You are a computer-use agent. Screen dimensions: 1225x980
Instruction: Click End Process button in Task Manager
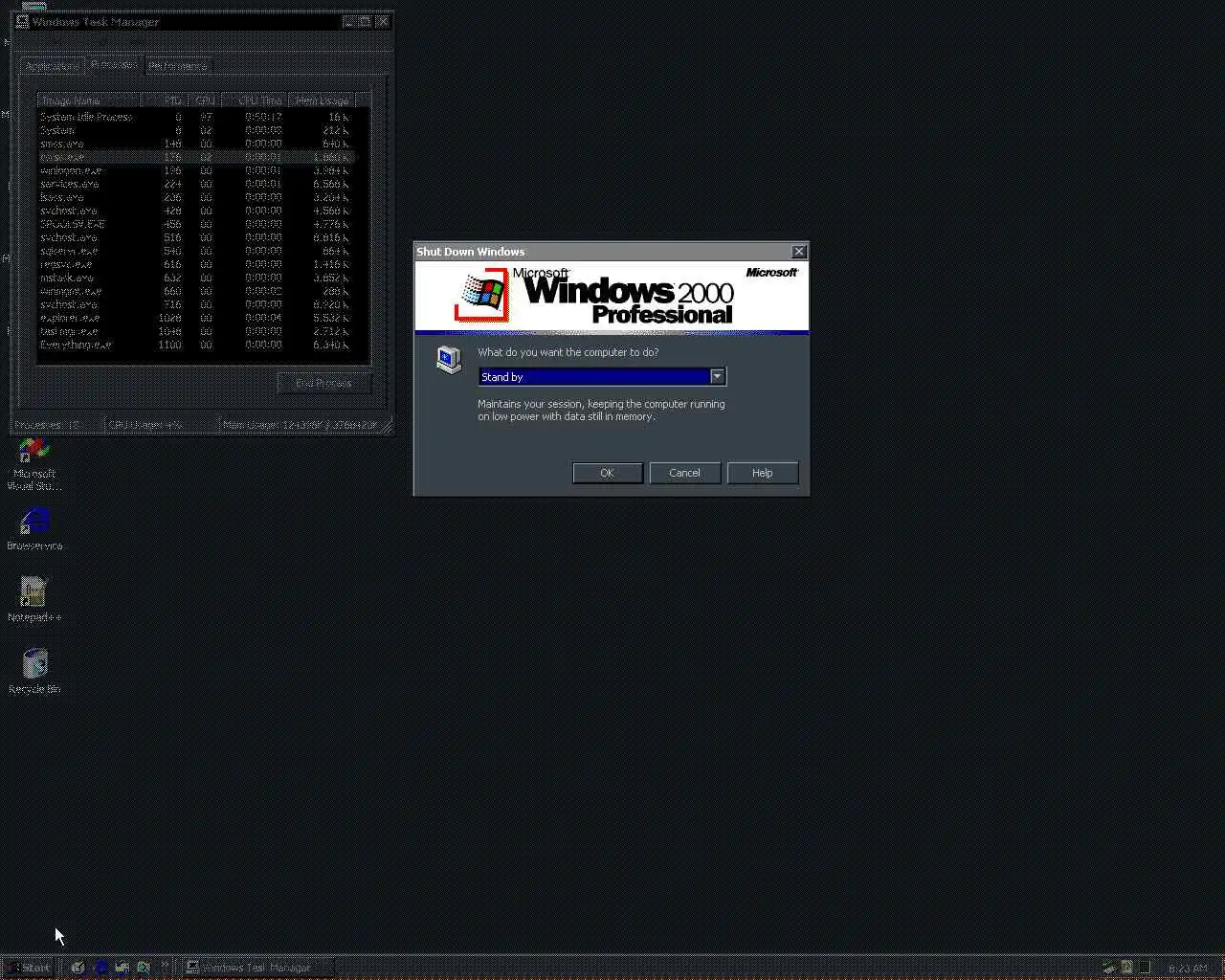click(x=323, y=383)
